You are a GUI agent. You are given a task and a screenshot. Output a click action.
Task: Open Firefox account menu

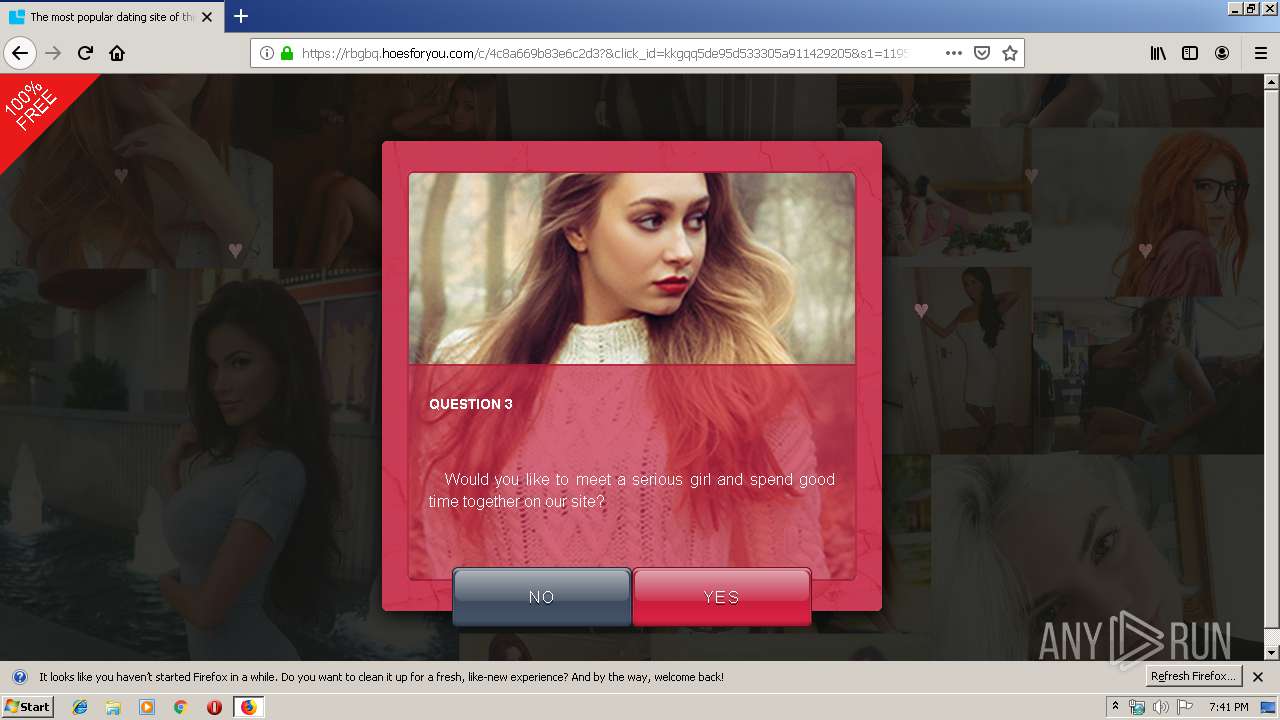(x=1222, y=53)
